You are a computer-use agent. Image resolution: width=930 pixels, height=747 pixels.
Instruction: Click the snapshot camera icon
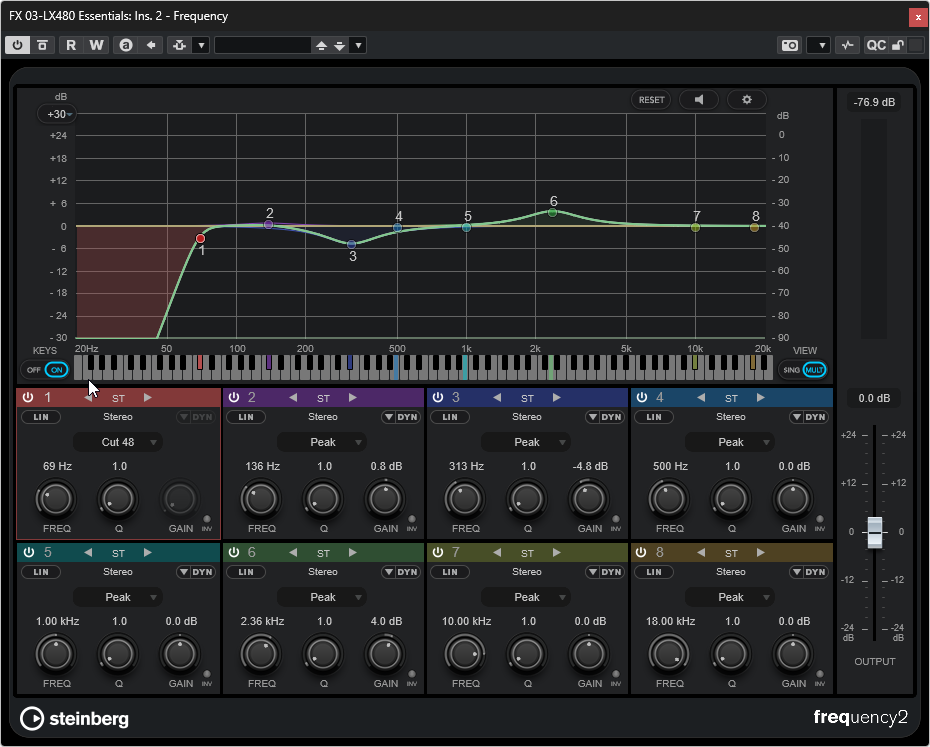click(x=789, y=45)
